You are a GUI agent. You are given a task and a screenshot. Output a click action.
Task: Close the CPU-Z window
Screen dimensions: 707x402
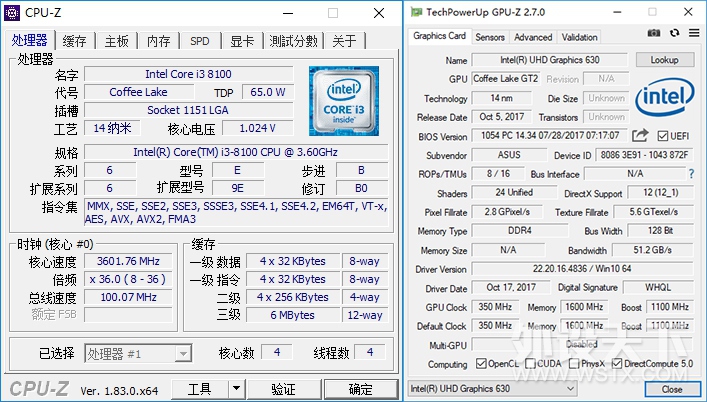point(379,13)
